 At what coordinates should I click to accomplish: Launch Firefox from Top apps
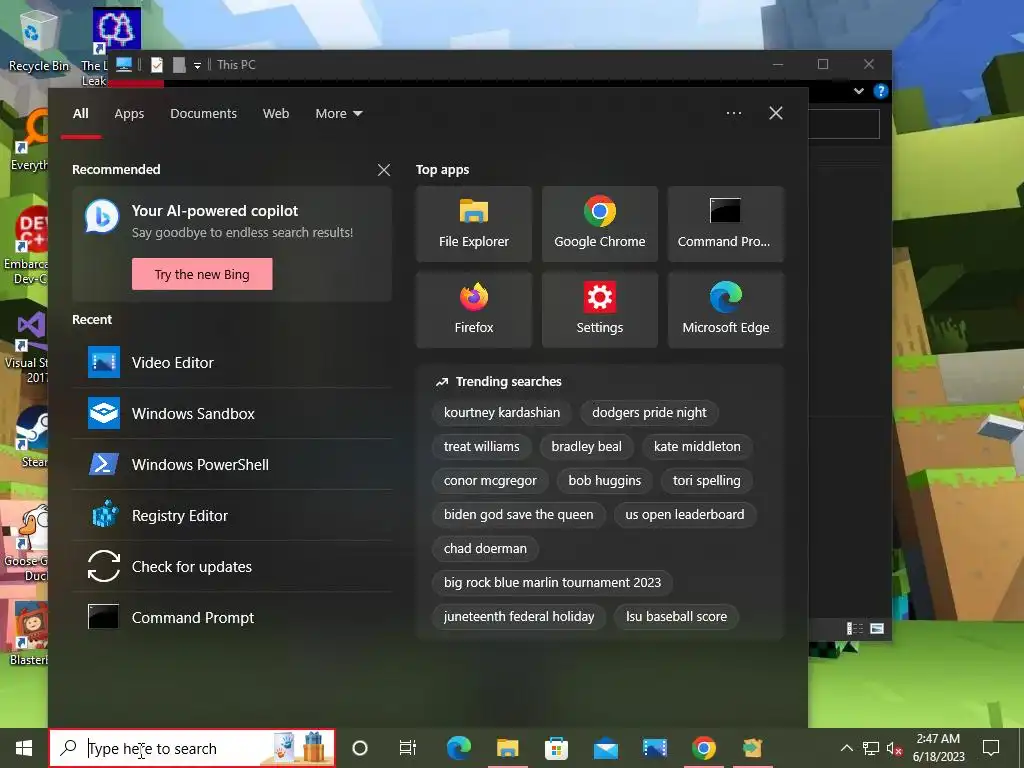click(x=473, y=310)
